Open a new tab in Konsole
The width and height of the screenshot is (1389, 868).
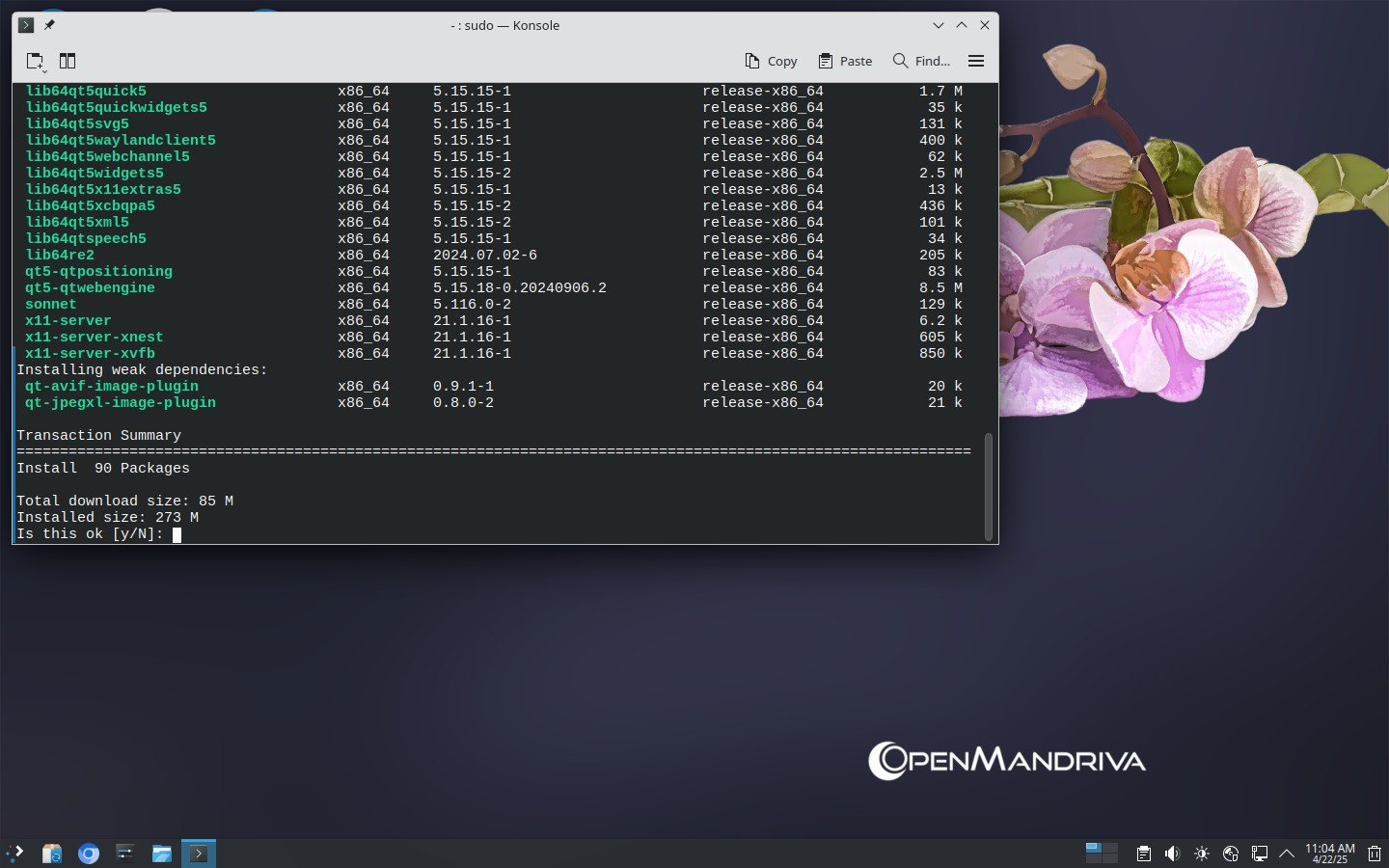click(36, 61)
